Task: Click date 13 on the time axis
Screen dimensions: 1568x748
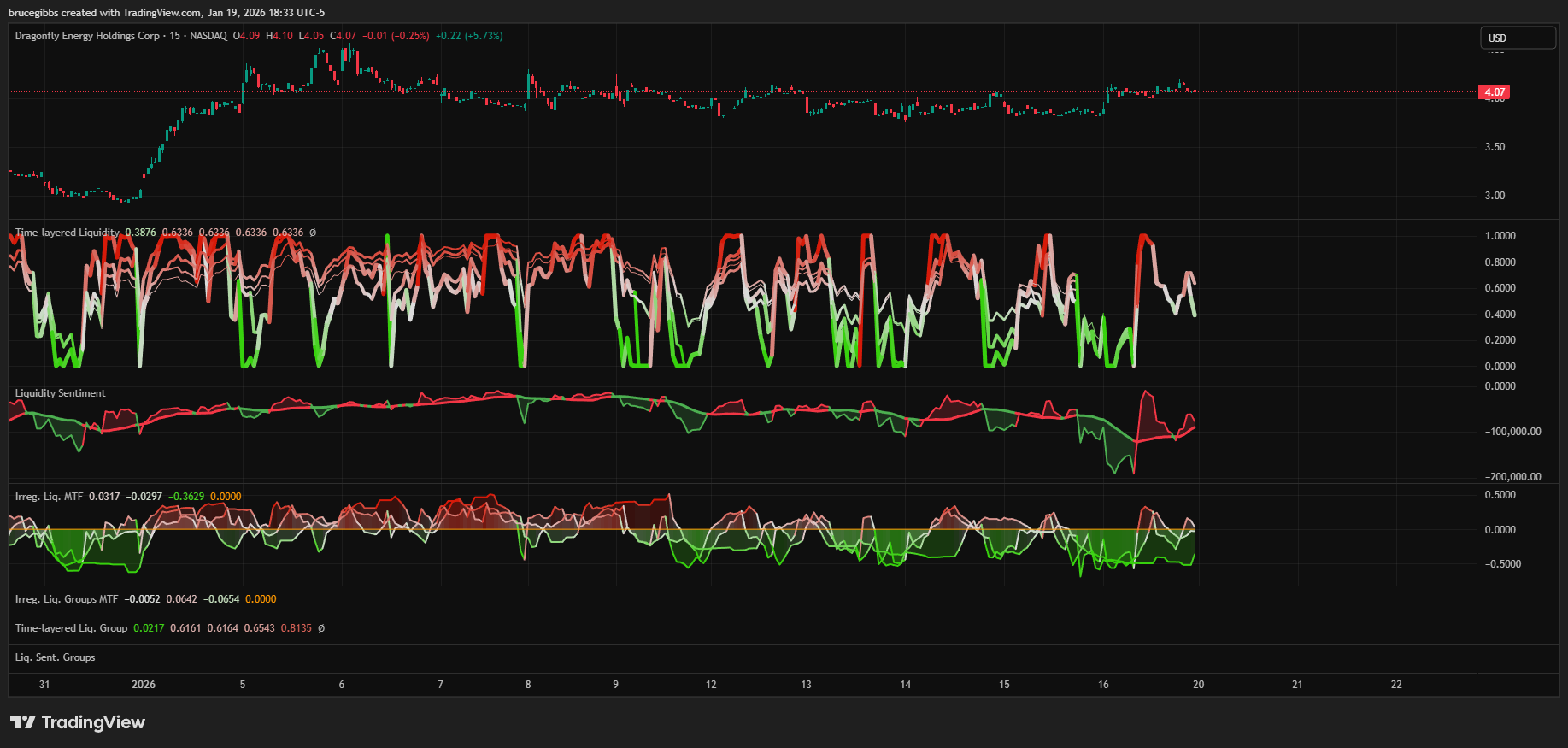Action: 806,685
